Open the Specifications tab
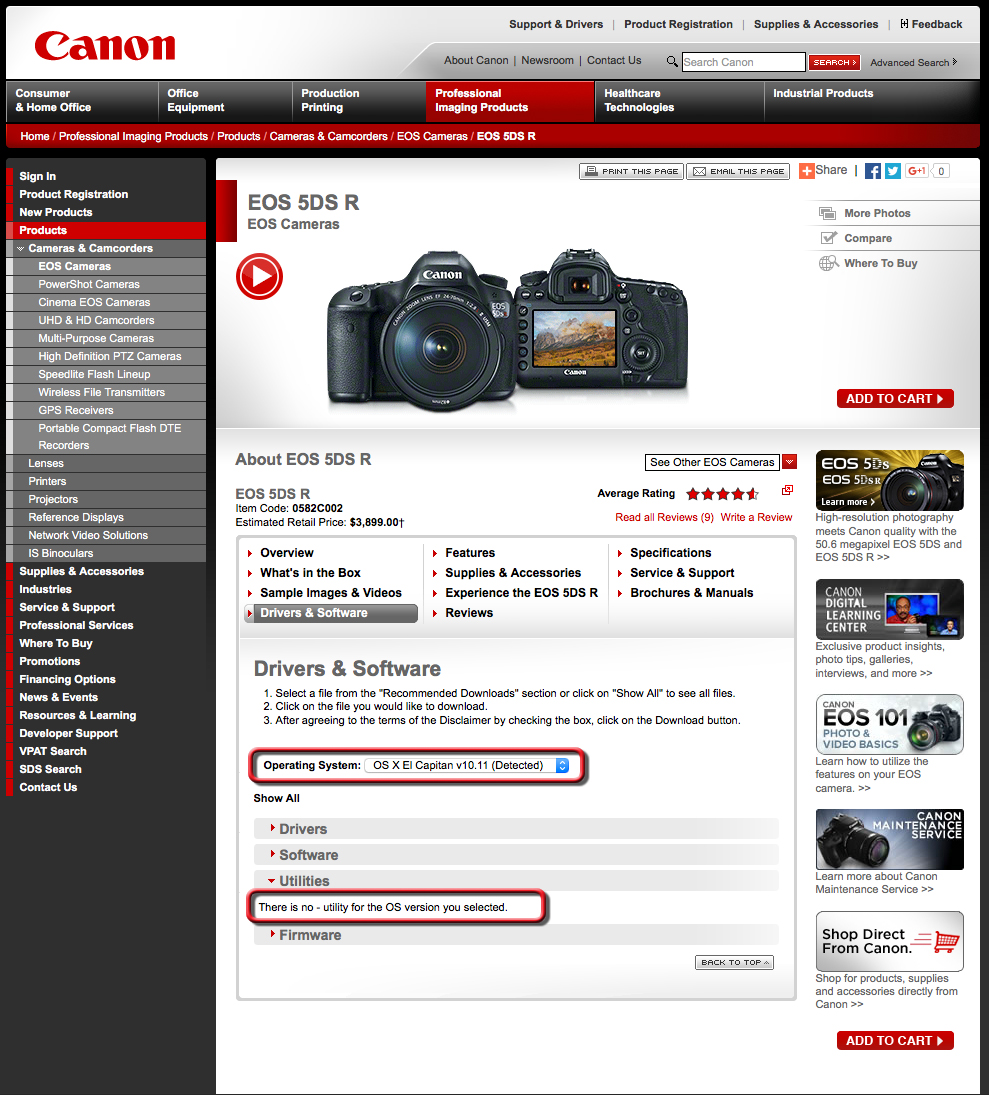Viewport: 989px width, 1095px height. (x=671, y=553)
